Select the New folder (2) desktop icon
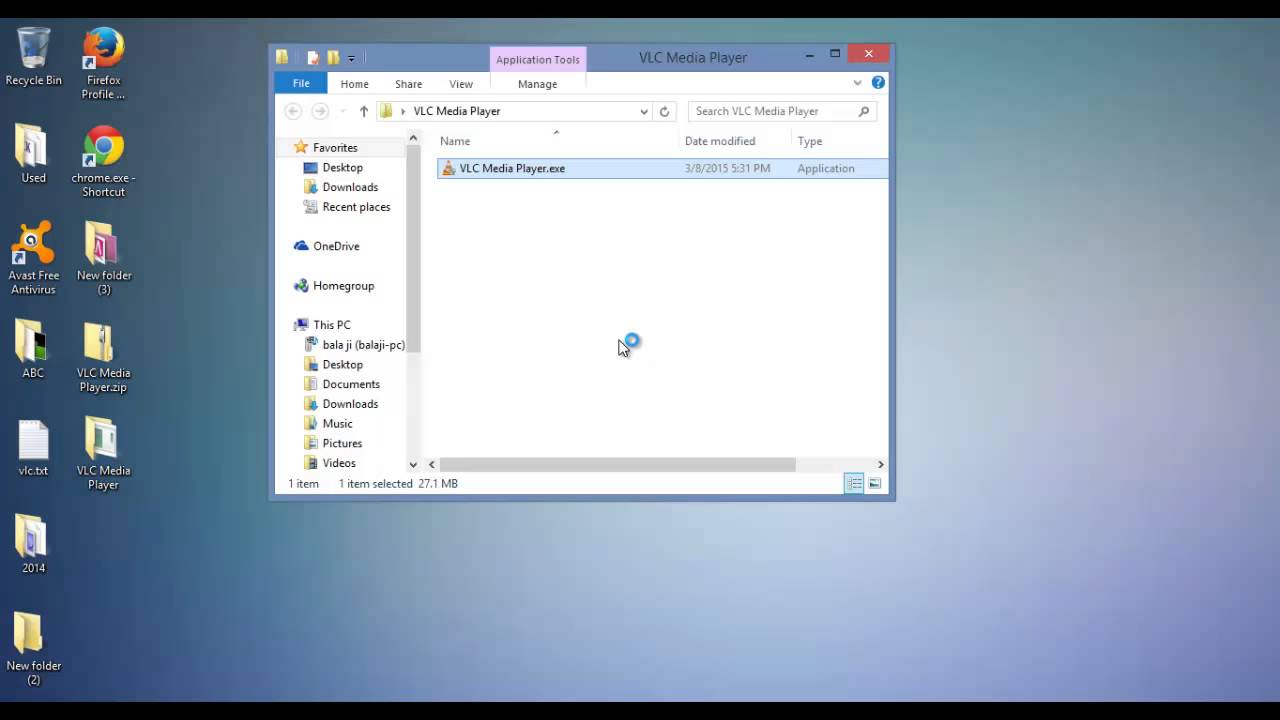Image resolution: width=1280 pixels, height=720 pixels. pyautogui.click(x=33, y=649)
